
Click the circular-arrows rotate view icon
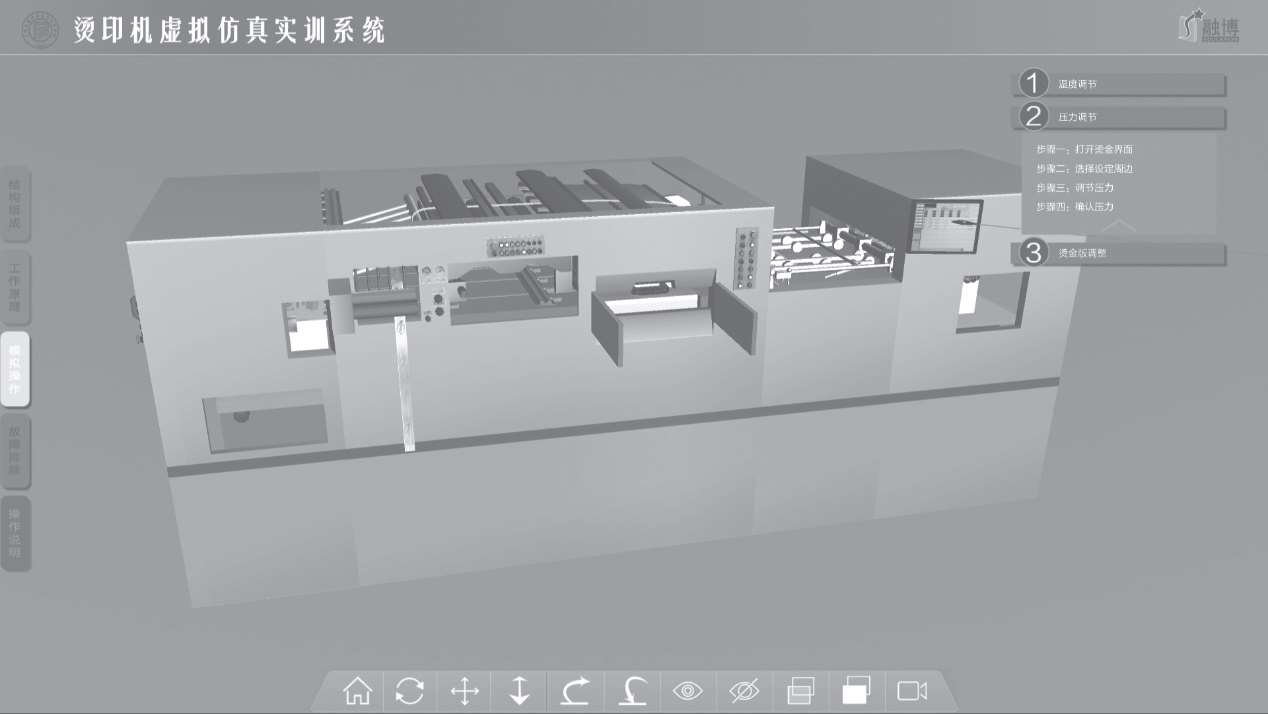click(x=410, y=691)
